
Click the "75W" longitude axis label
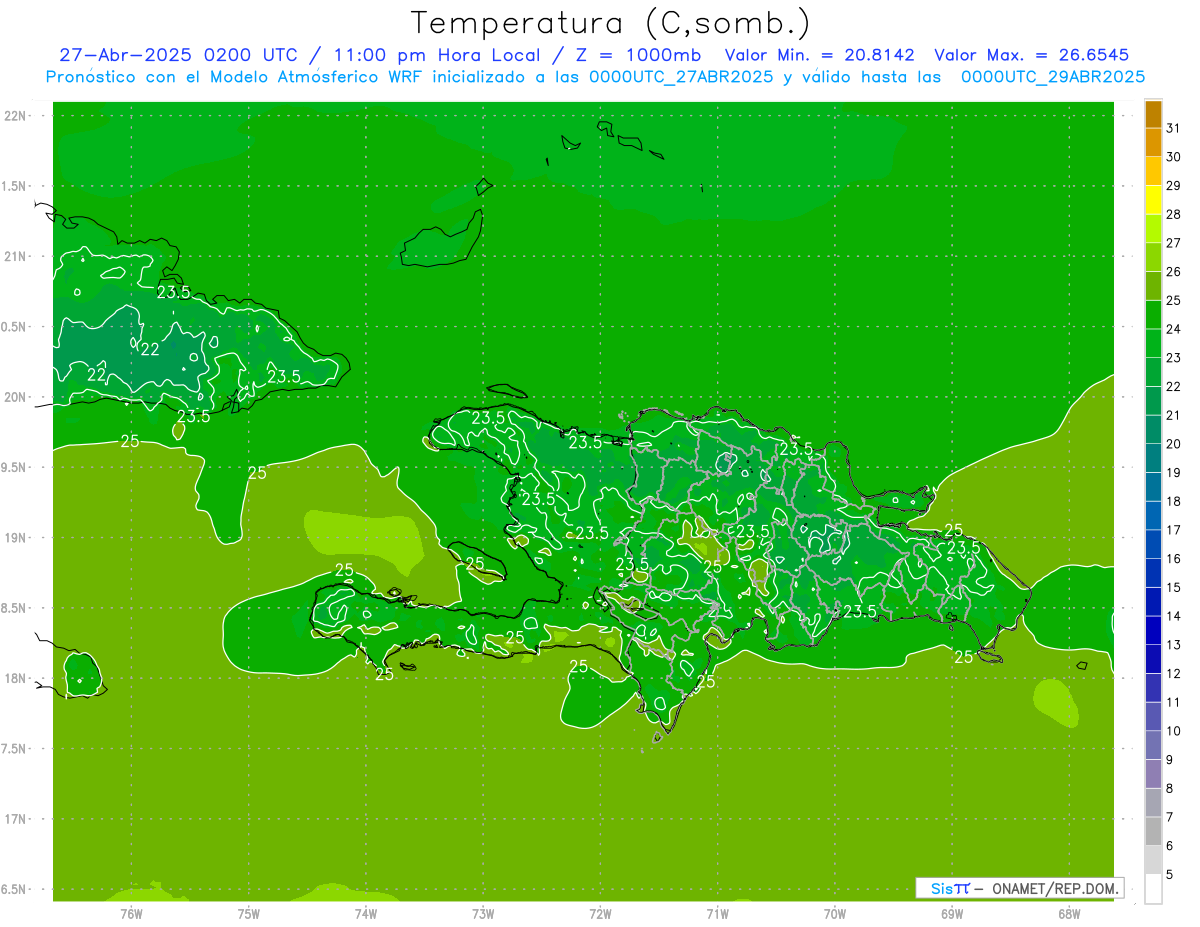pyautogui.click(x=249, y=914)
